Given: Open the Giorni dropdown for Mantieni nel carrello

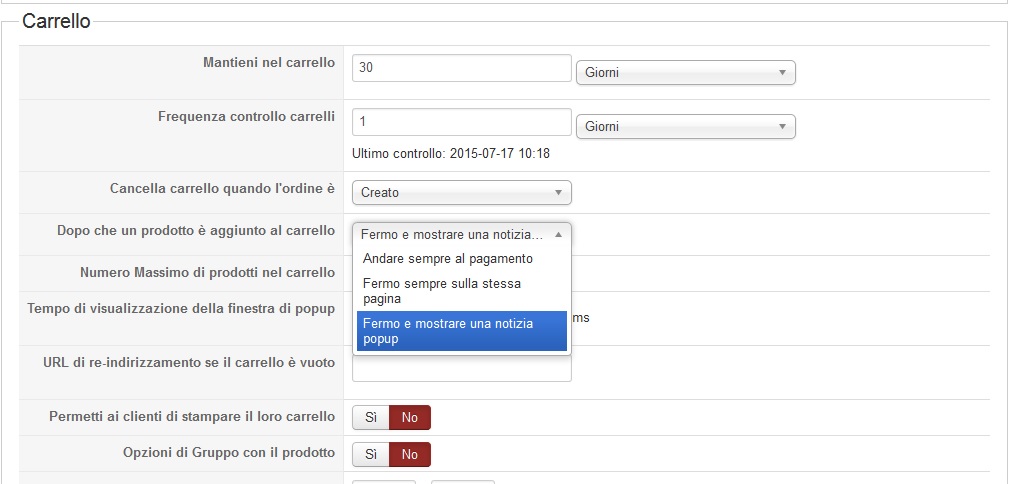Looking at the screenshot, I should pyautogui.click(x=685, y=73).
